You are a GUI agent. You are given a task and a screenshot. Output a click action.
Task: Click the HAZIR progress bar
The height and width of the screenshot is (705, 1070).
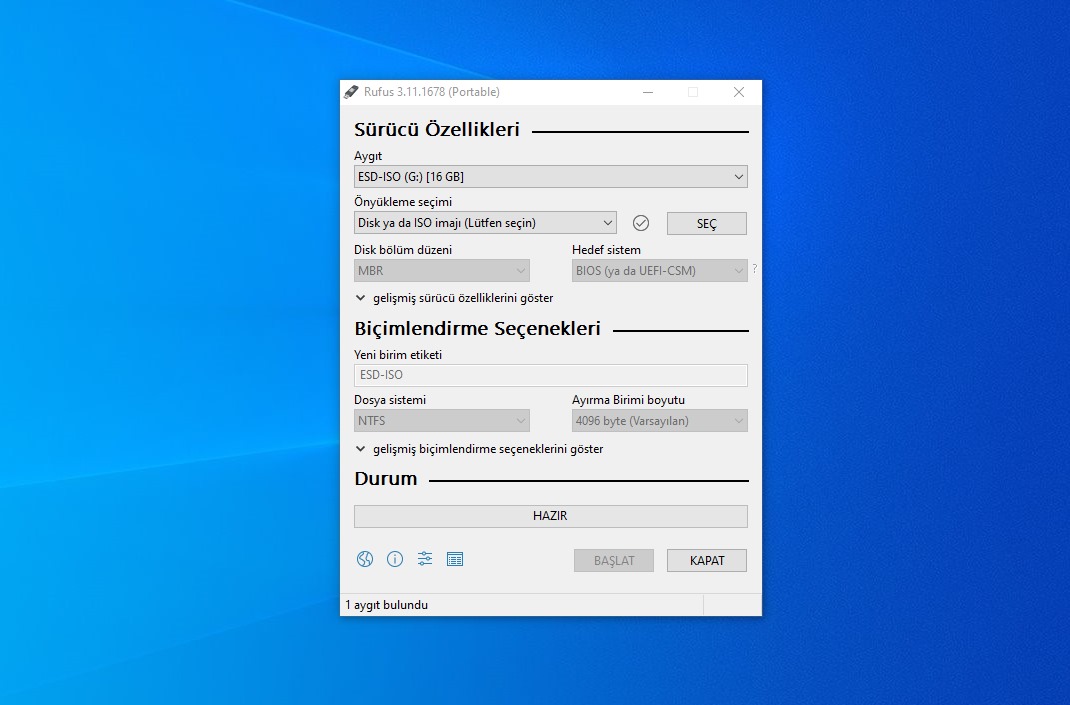pyautogui.click(x=550, y=516)
